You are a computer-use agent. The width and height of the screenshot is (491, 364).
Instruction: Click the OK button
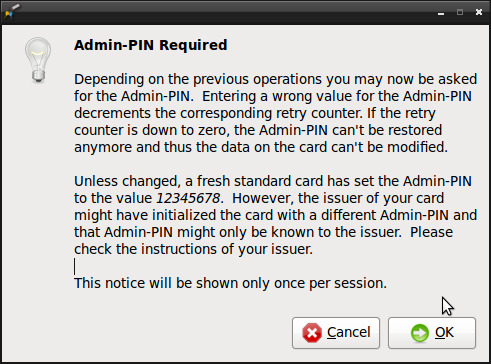point(432,333)
